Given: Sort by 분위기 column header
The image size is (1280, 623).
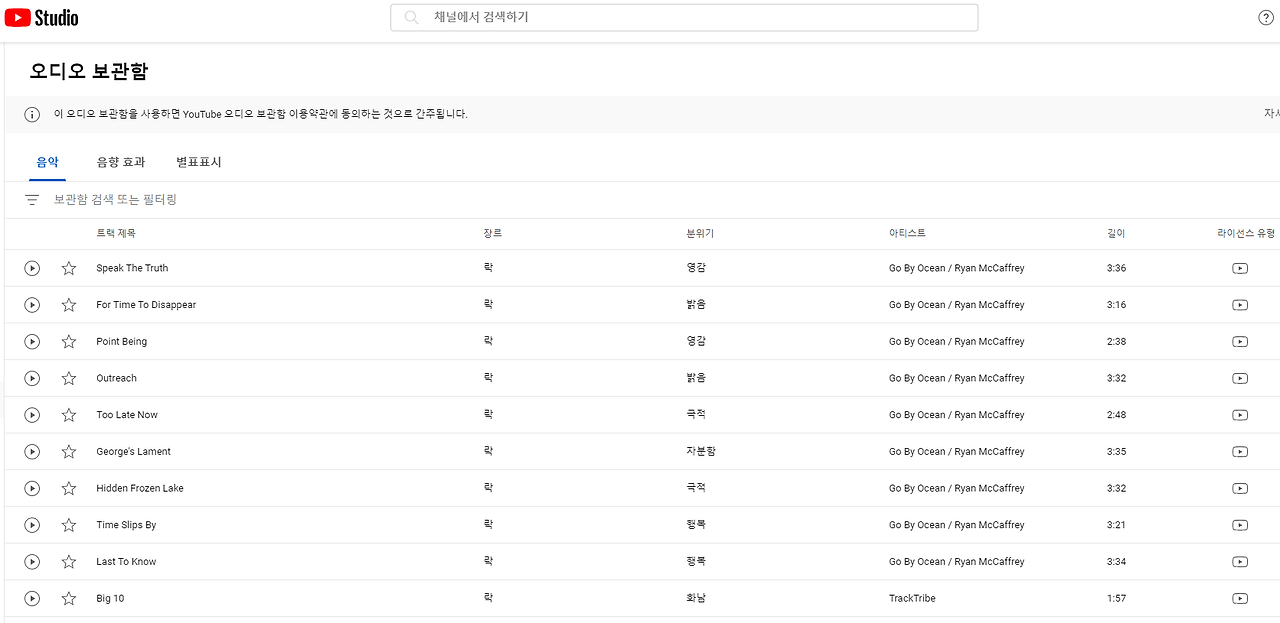Looking at the screenshot, I should coord(700,233).
